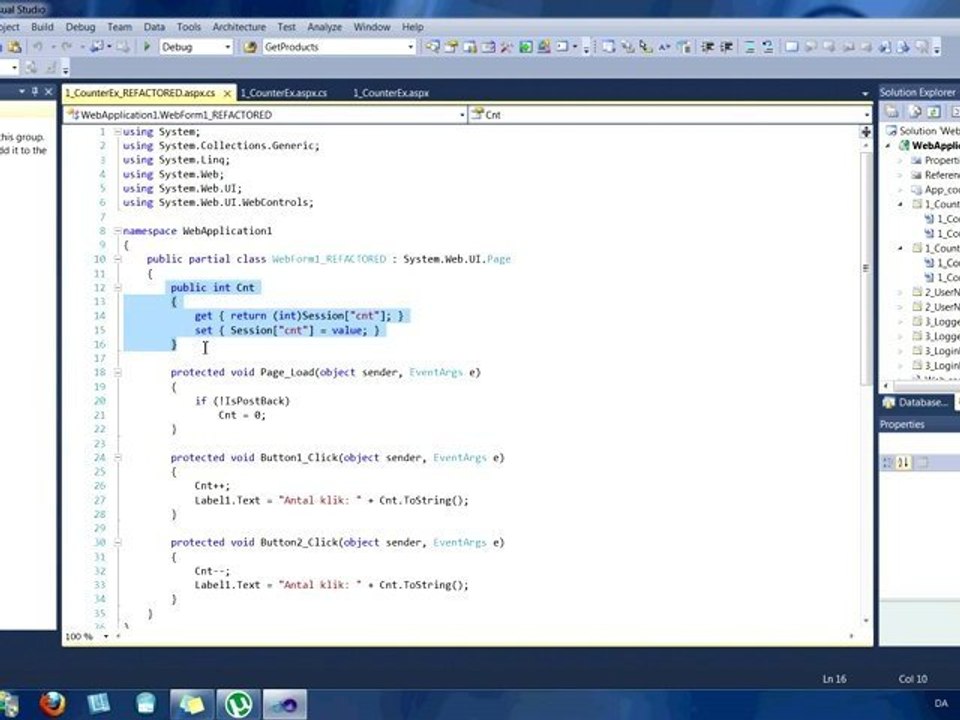
Task: Click the Find in Files icon beside GetProducts
Action: [x=249, y=47]
